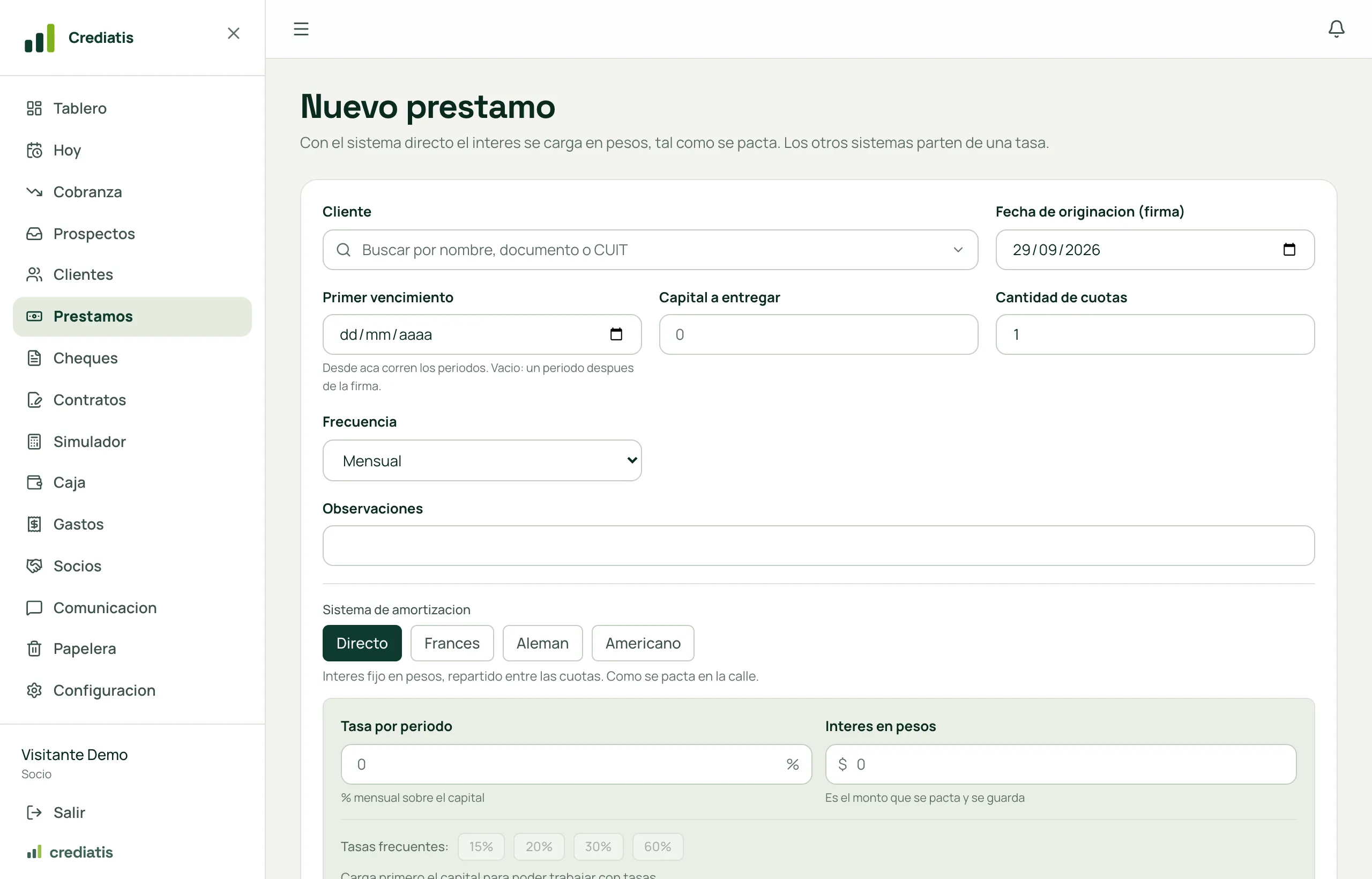Viewport: 1372px width, 879px height.
Task: Click the crediatis footer logo link
Action: 70,852
